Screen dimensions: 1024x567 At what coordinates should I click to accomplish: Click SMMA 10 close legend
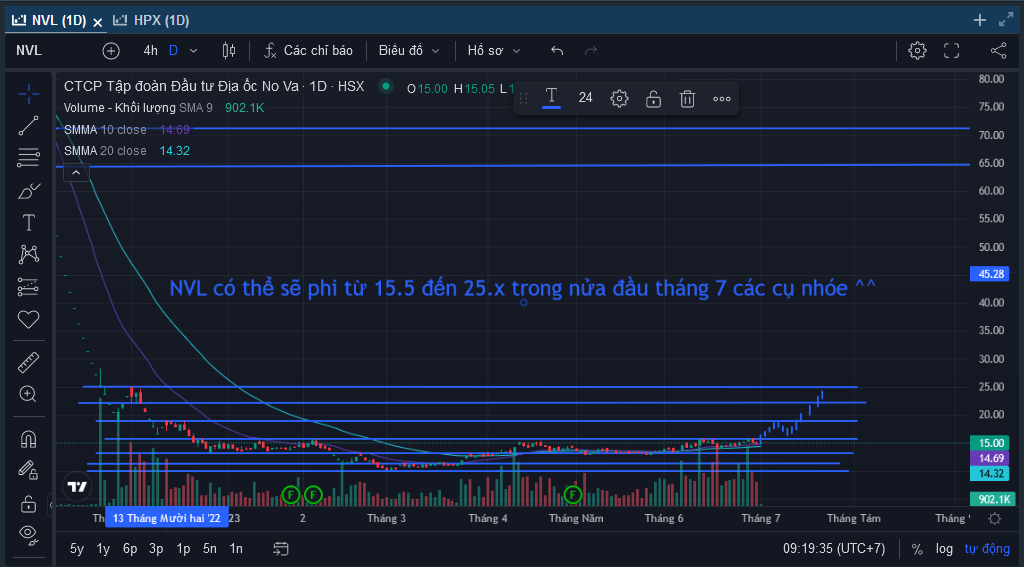[104, 130]
